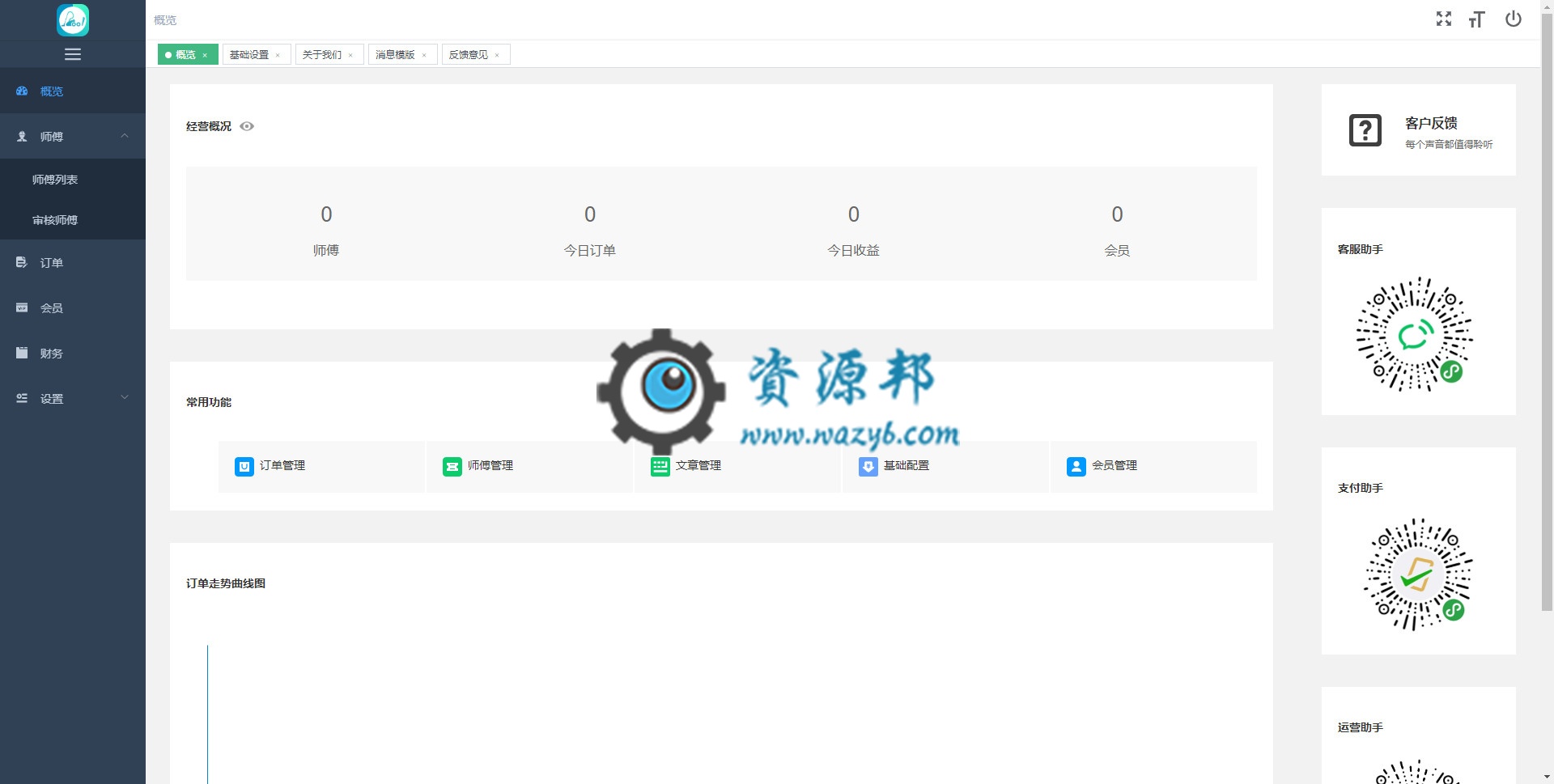
Task: Open the 基础配置 shortcut
Action: (x=945, y=466)
